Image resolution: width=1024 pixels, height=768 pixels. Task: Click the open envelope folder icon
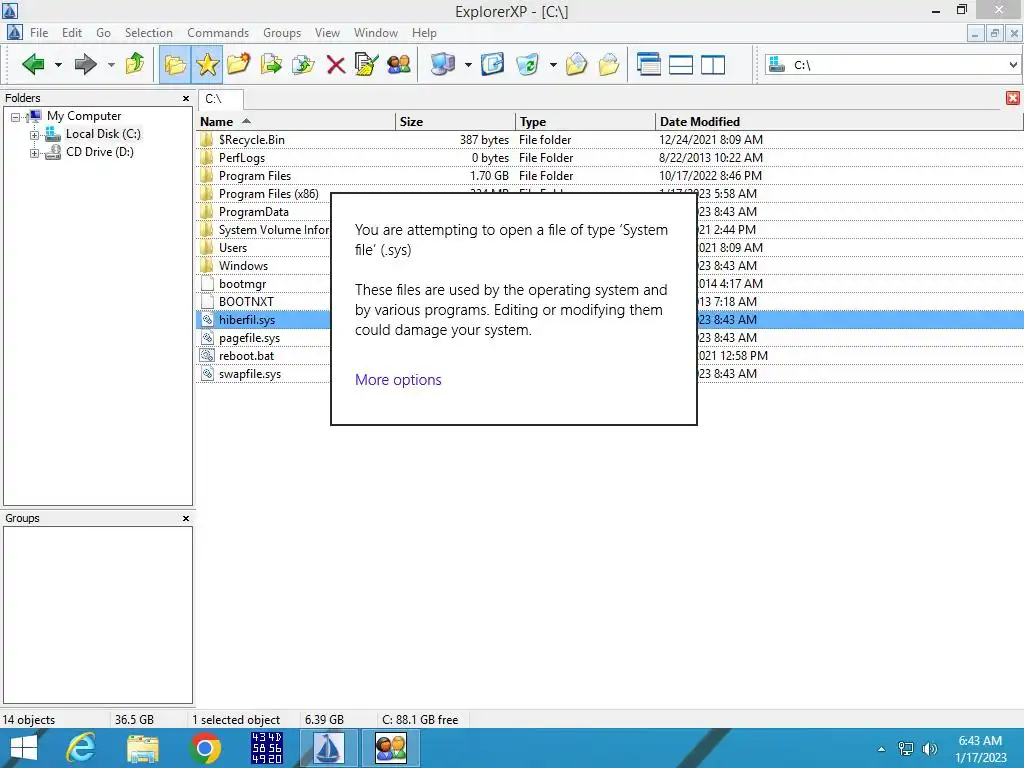[576, 64]
